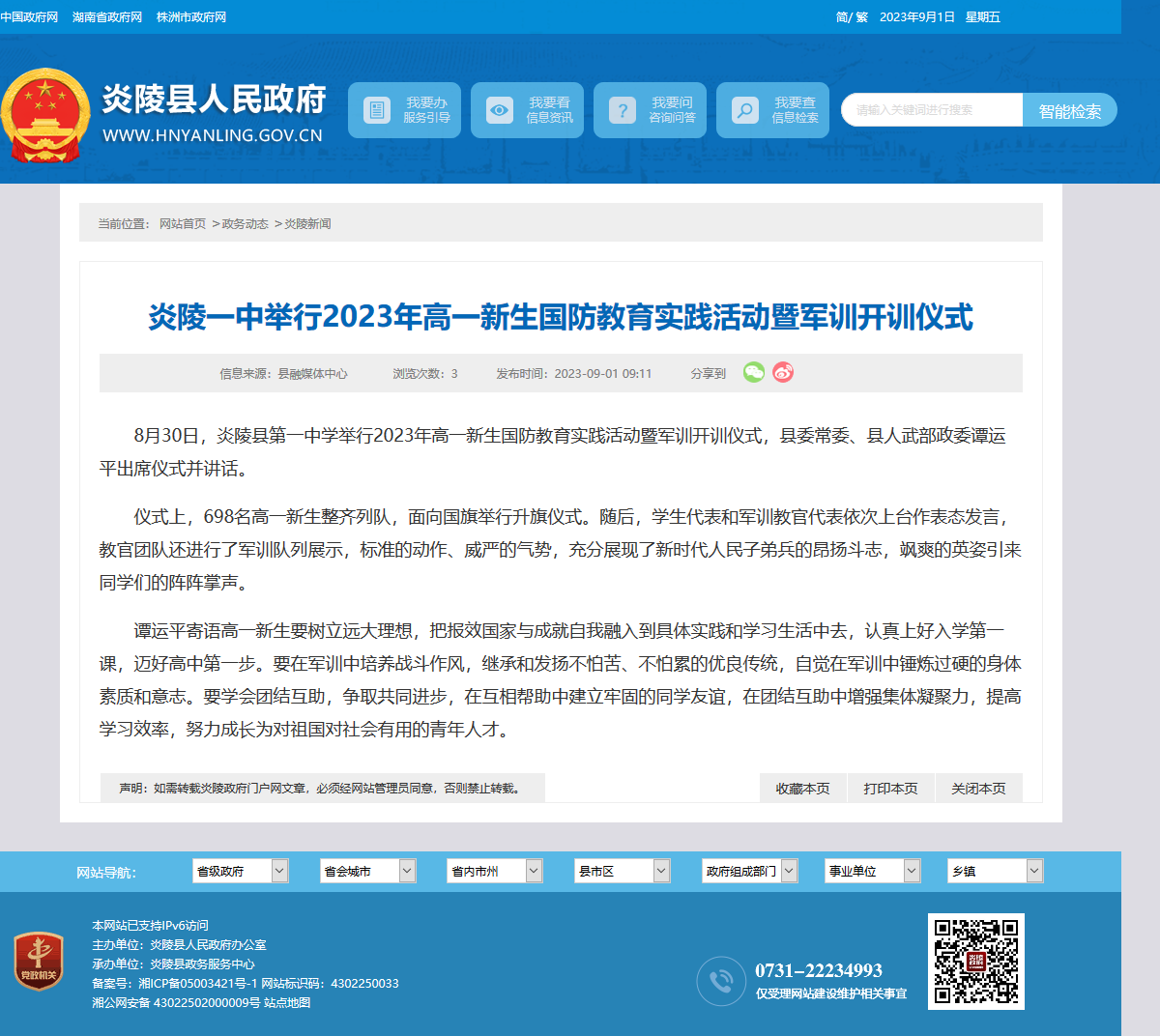Click the 打印本页 button
This screenshot has width=1160, height=1036.
pyautogui.click(x=891, y=789)
